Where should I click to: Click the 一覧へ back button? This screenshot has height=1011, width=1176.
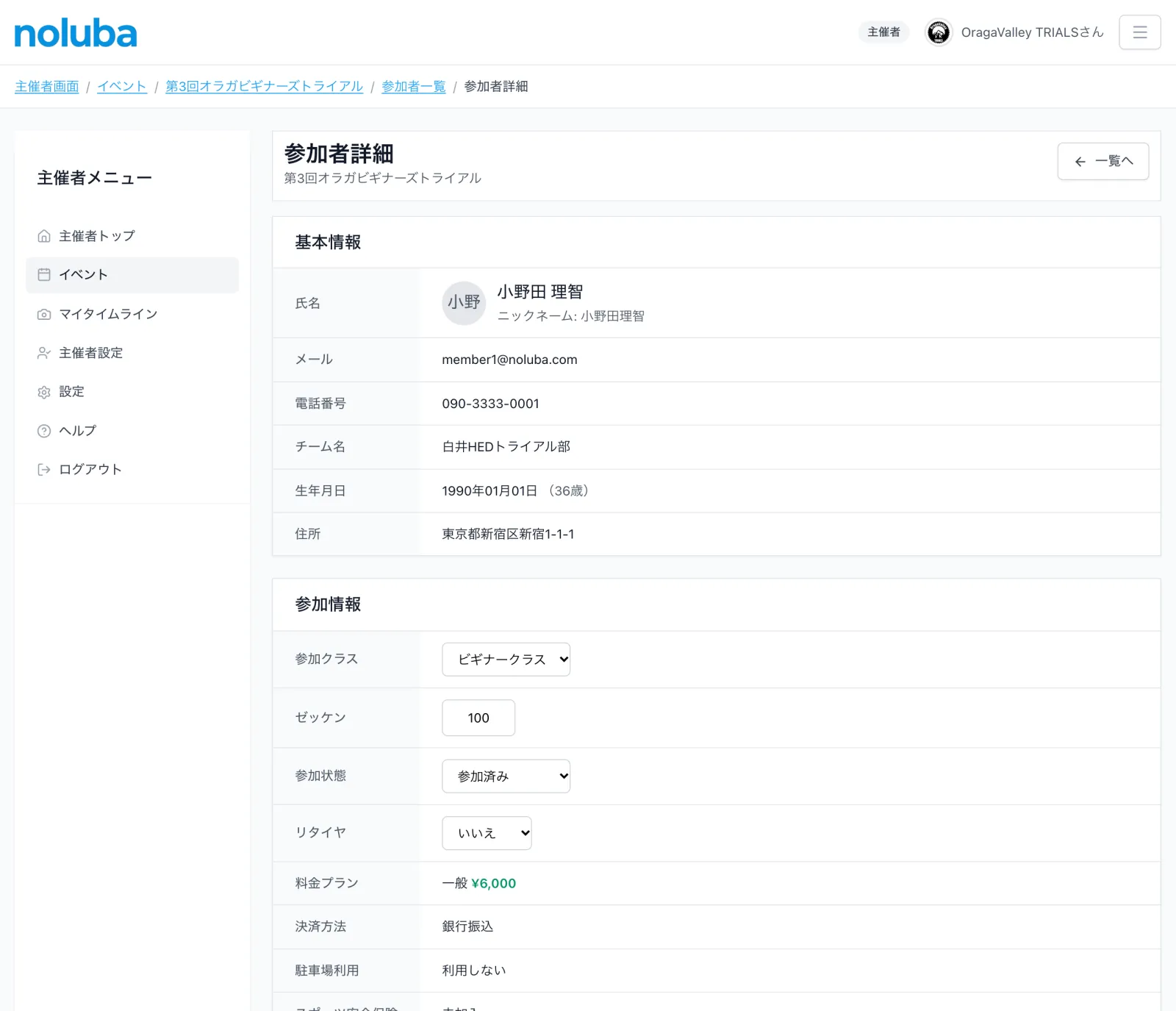[x=1103, y=161]
